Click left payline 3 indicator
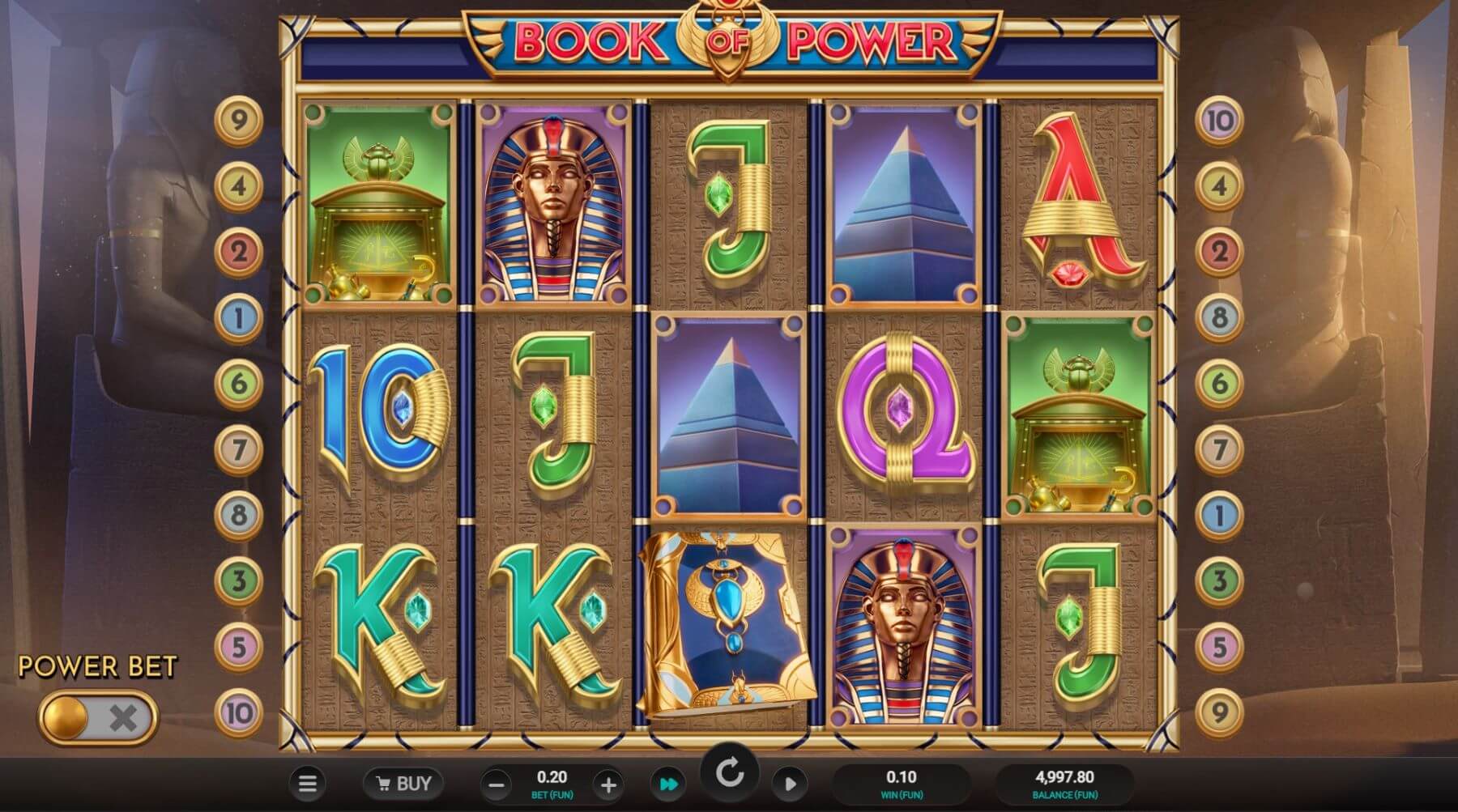The image size is (1458, 812). click(239, 580)
